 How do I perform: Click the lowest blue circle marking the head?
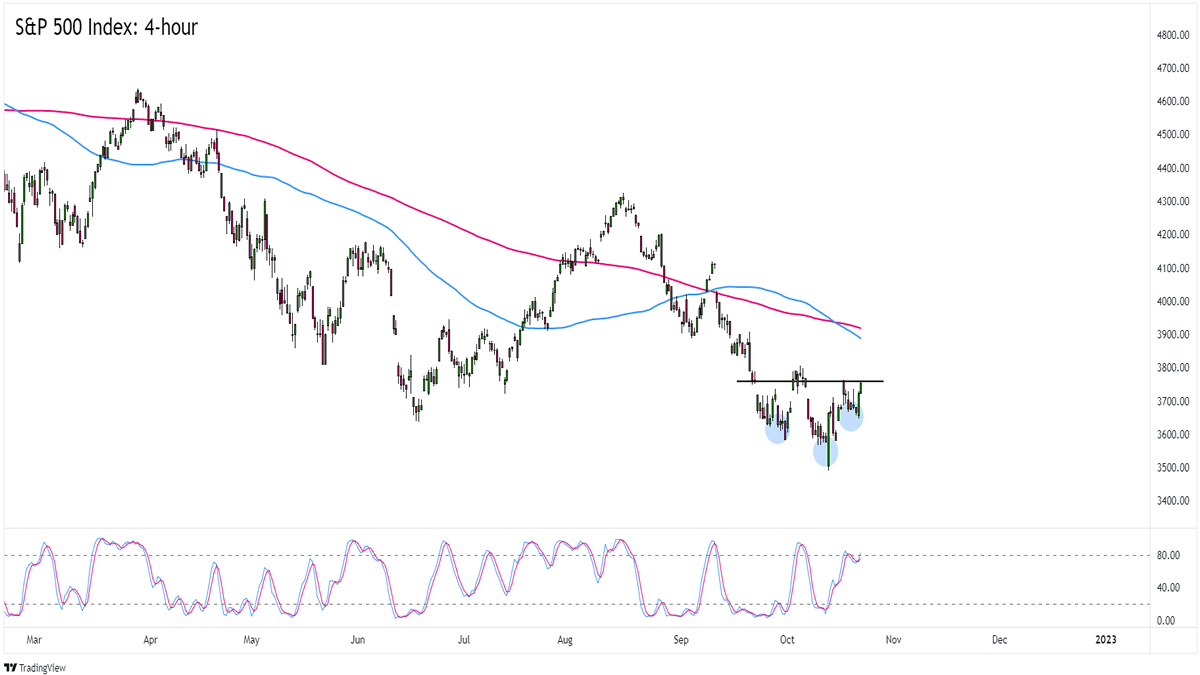(826, 453)
